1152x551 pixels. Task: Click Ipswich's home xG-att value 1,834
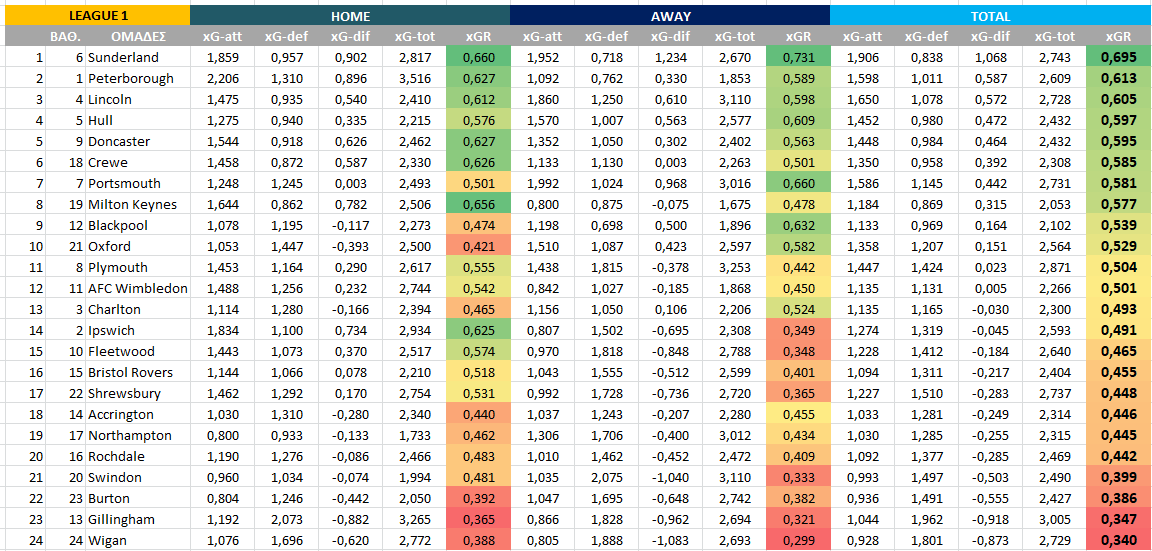pyautogui.click(x=222, y=331)
